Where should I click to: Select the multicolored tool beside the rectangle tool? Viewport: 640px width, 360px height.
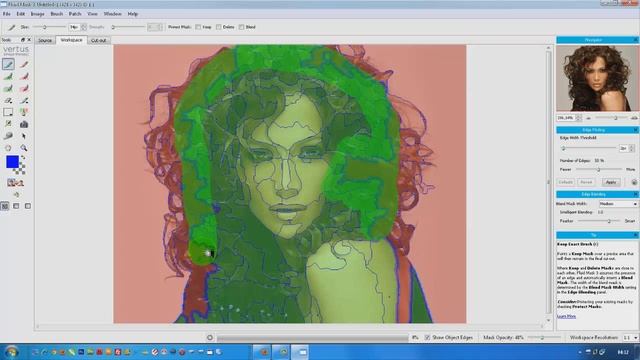coord(24,112)
